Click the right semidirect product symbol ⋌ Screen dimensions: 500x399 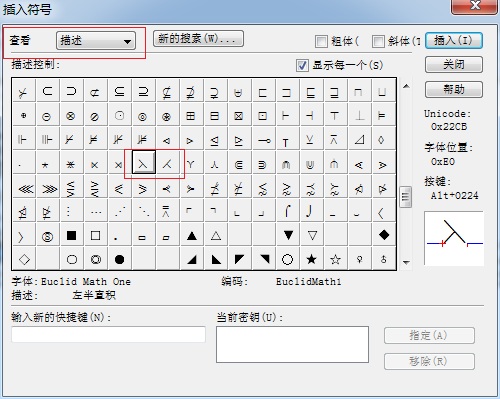(167, 164)
